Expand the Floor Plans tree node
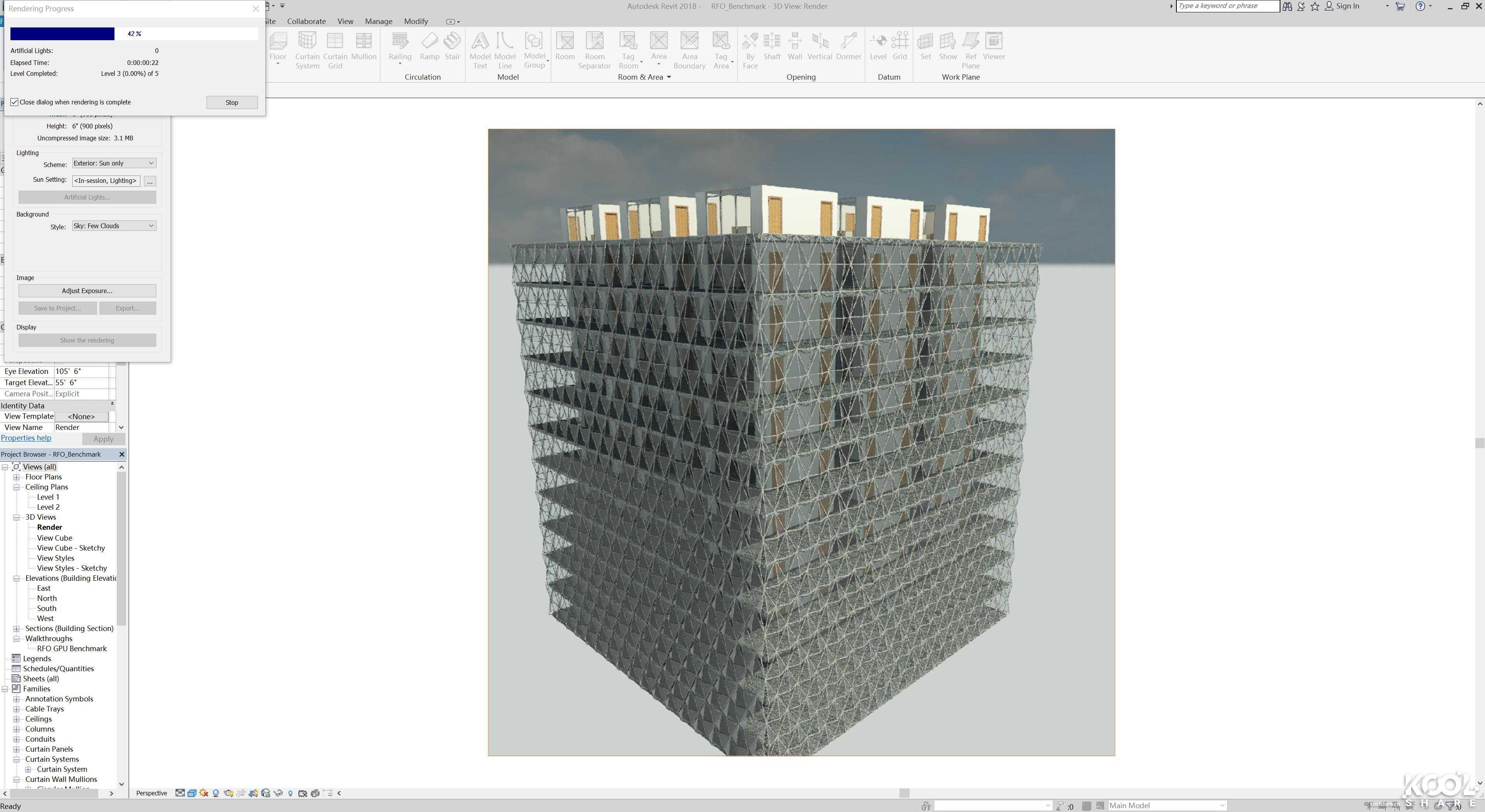The height and width of the screenshot is (812, 1485). (x=17, y=477)
